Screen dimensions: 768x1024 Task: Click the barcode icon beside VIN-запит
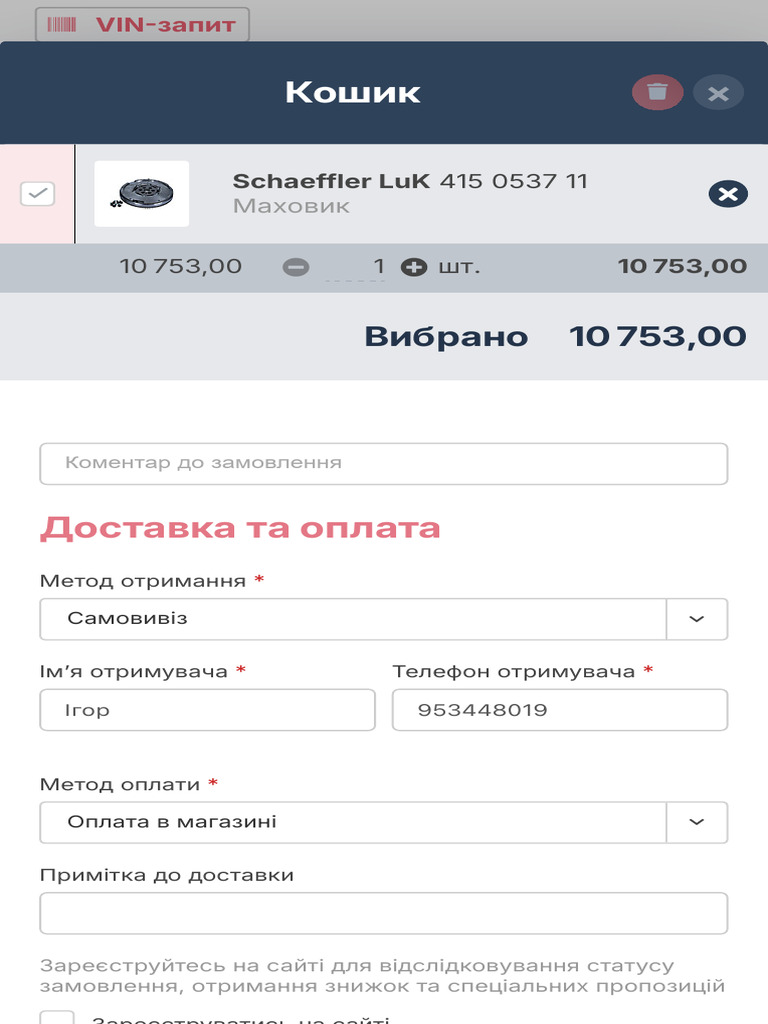click(62, 25)
